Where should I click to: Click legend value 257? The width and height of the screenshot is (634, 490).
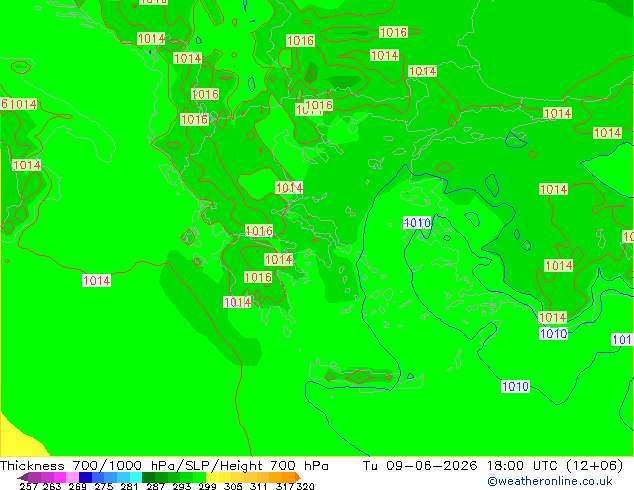[x=29, y=486]
